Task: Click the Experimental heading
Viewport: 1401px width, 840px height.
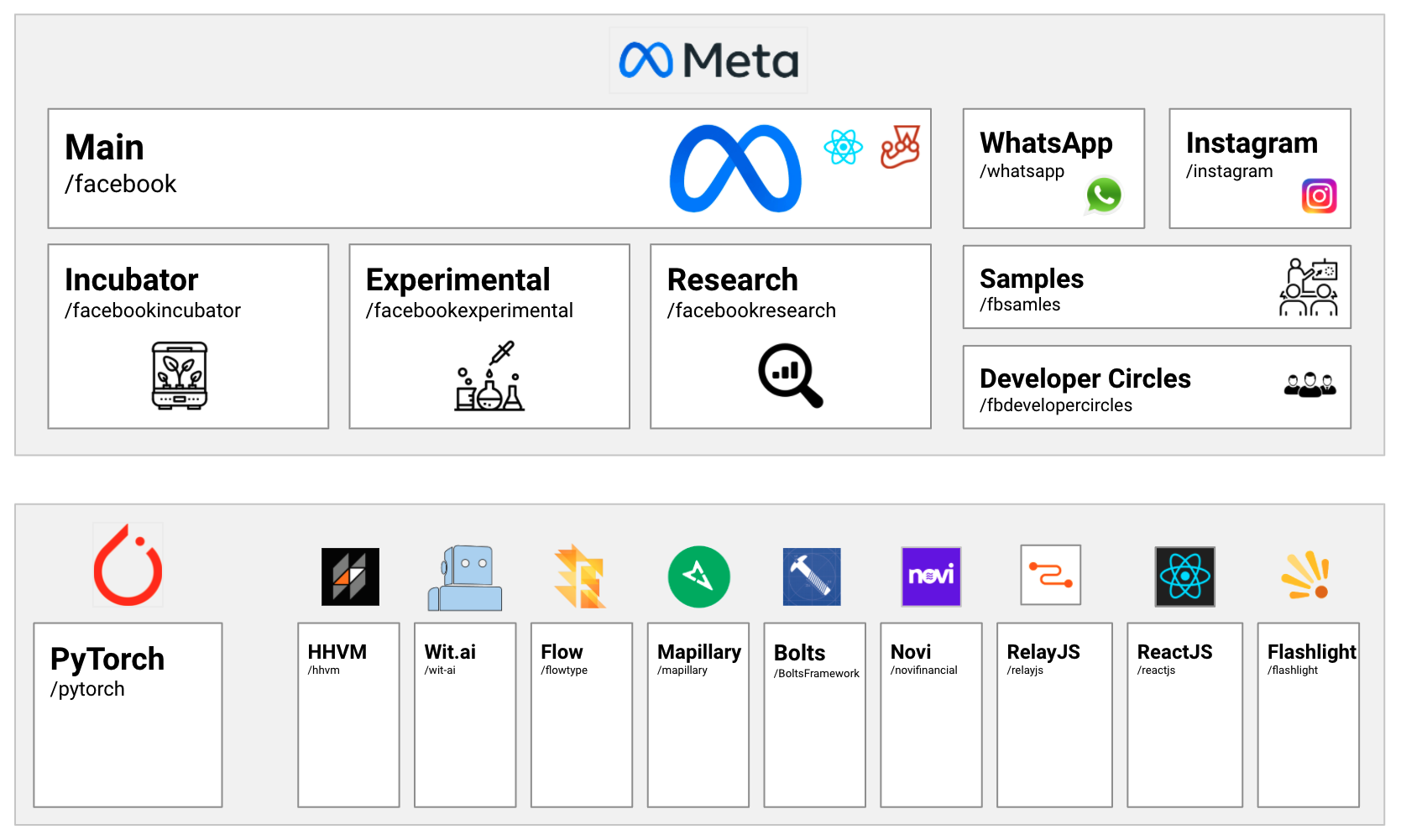Action: pos(458,279)
